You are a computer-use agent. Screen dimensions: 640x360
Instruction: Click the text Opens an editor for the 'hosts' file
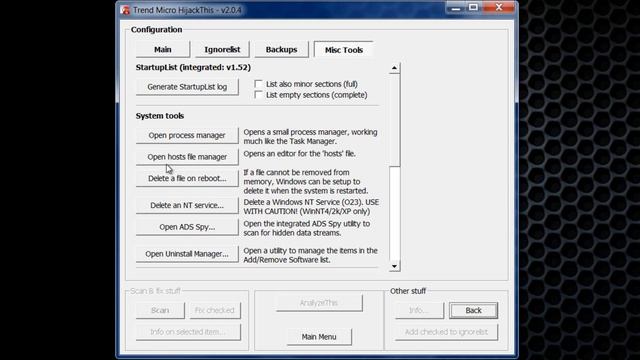(x=300, y=154)
